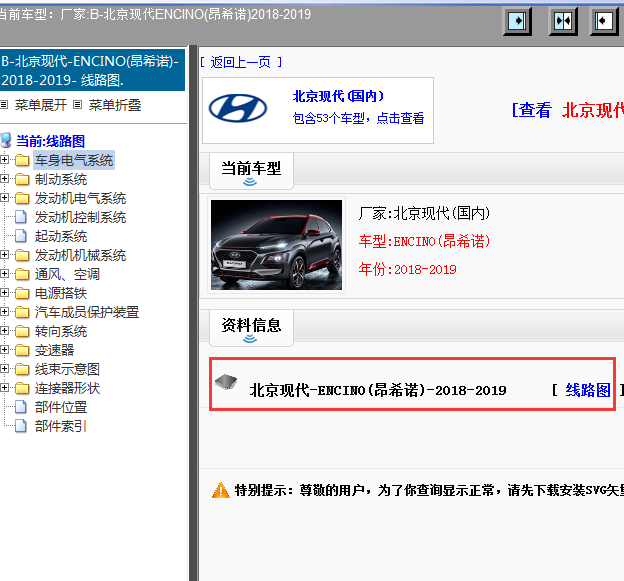Click the vertical splitter bar between panels
Image resolution: width=624 pixels, height=581 pixels.
pos(193,313)
